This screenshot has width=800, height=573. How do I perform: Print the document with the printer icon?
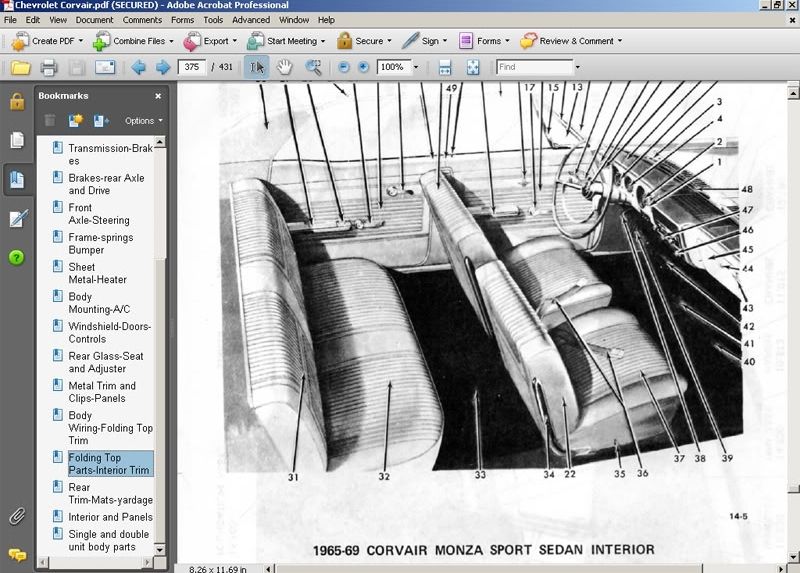click(49, 67)
